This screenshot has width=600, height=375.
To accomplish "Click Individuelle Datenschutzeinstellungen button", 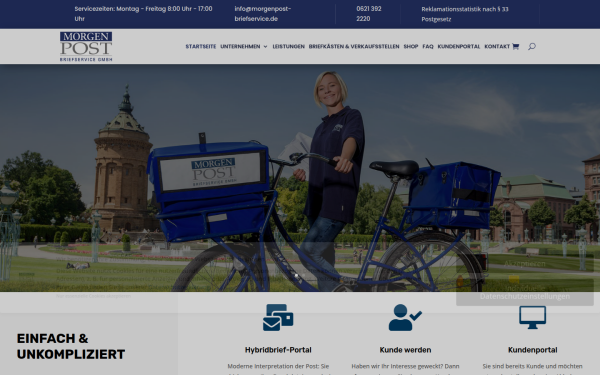I will pyautogui.click(x=525, y=292).
